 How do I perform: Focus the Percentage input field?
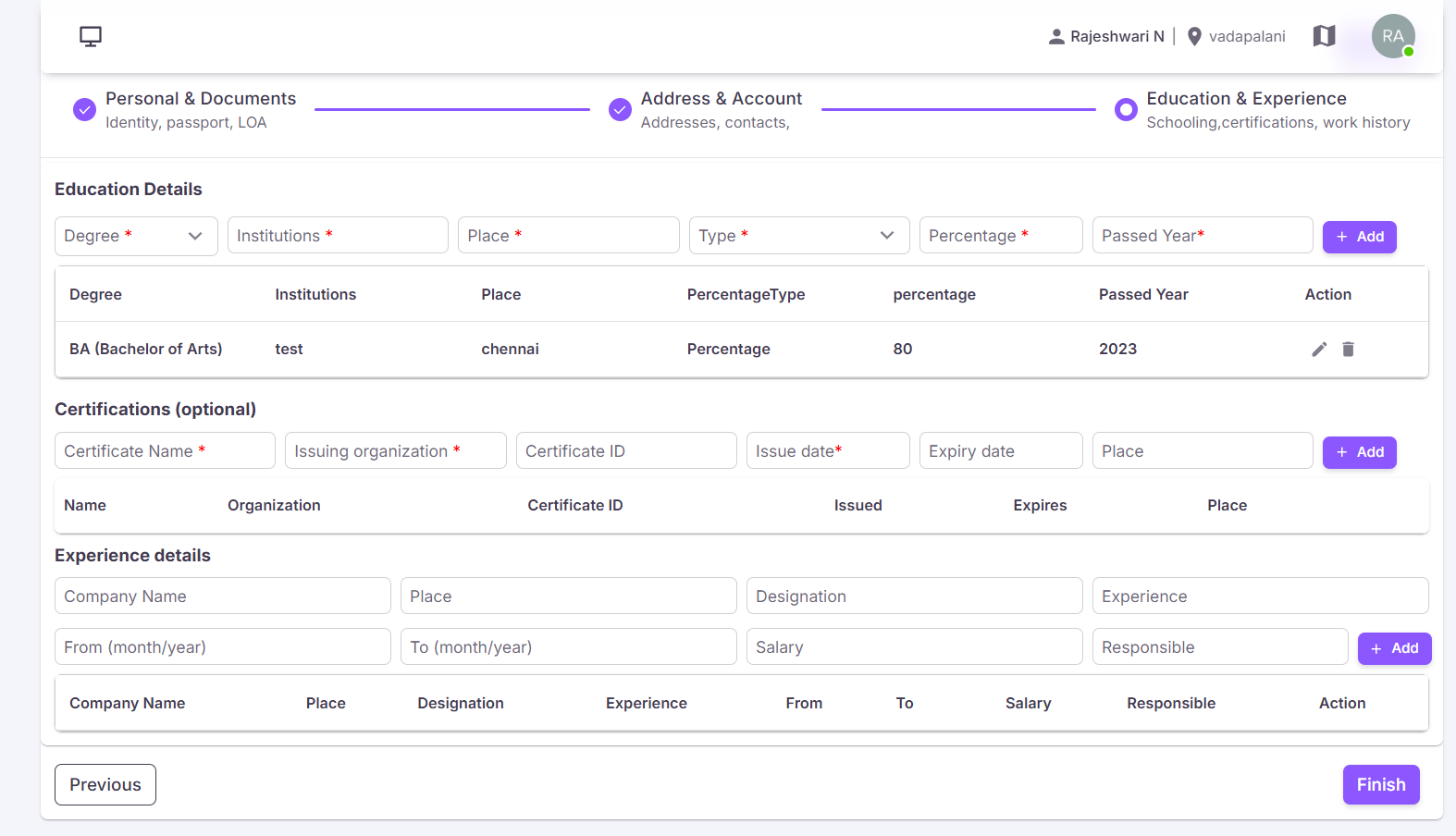(x=1001, y=235)
